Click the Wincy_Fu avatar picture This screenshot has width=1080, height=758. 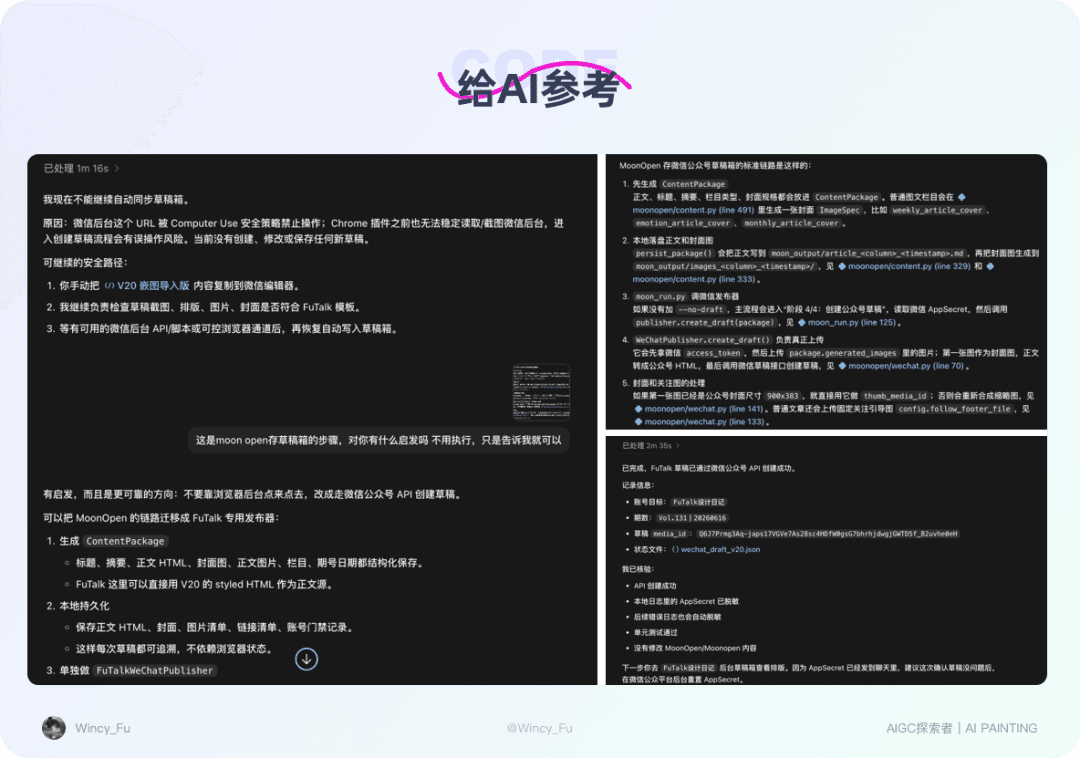point(54,728)
